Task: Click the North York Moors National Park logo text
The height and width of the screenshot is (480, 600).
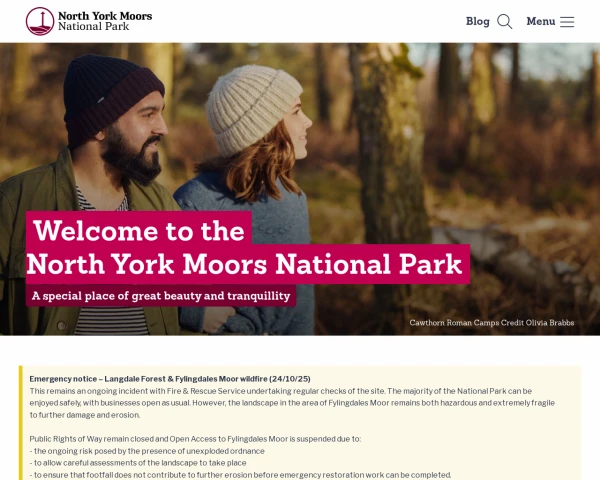Action: tap(105, 21)
